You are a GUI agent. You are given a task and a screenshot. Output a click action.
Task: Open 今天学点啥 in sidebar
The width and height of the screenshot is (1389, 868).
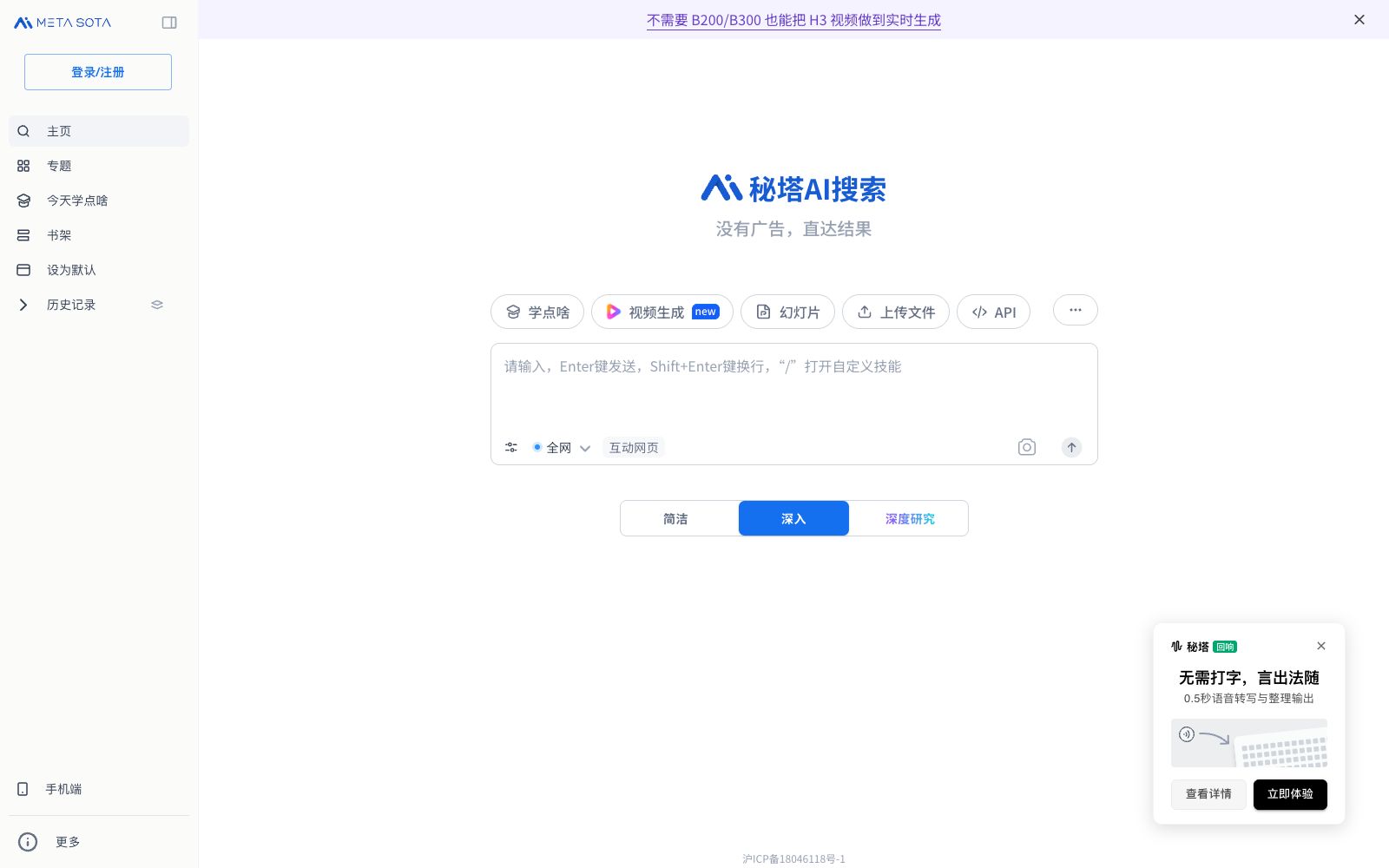(x=99, y=201)
